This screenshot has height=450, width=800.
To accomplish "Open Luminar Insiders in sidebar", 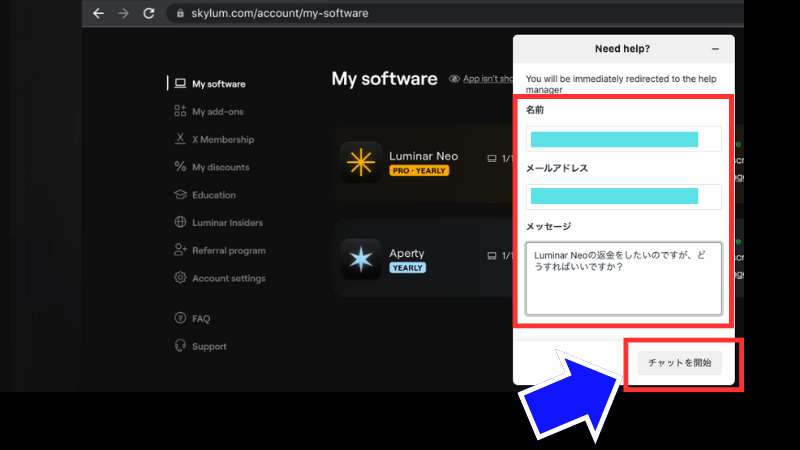I will coord(228,222).
